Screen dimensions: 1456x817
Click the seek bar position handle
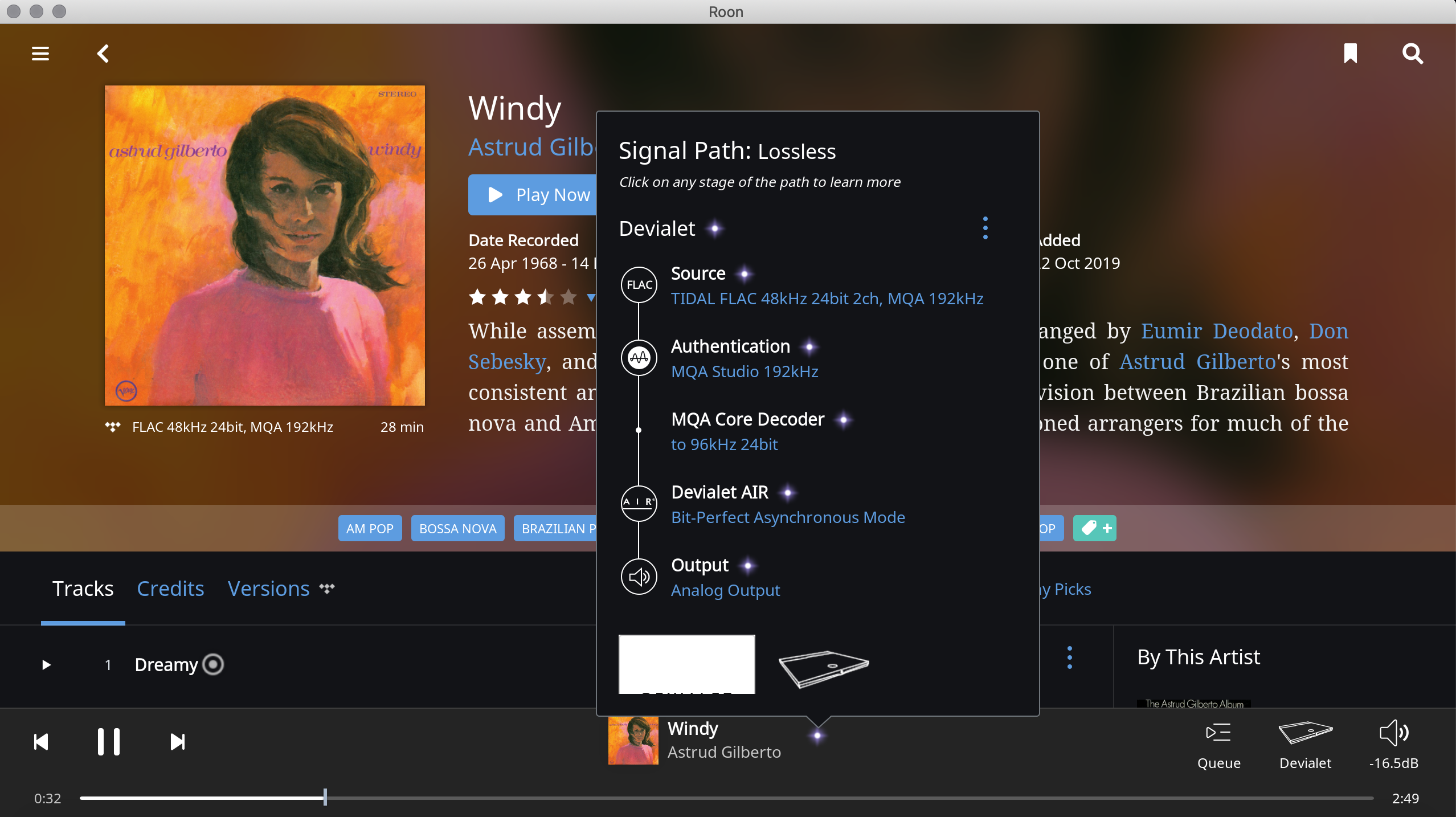pos(325,797)
